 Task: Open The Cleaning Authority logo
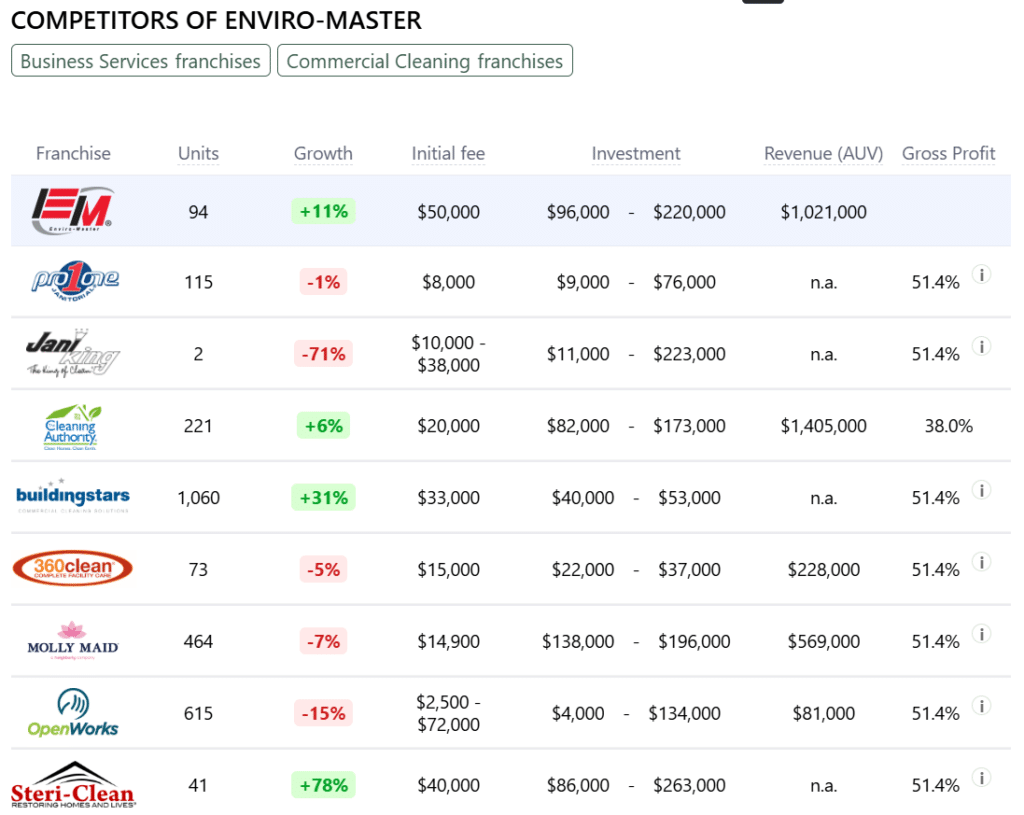[x=72, y=427]
